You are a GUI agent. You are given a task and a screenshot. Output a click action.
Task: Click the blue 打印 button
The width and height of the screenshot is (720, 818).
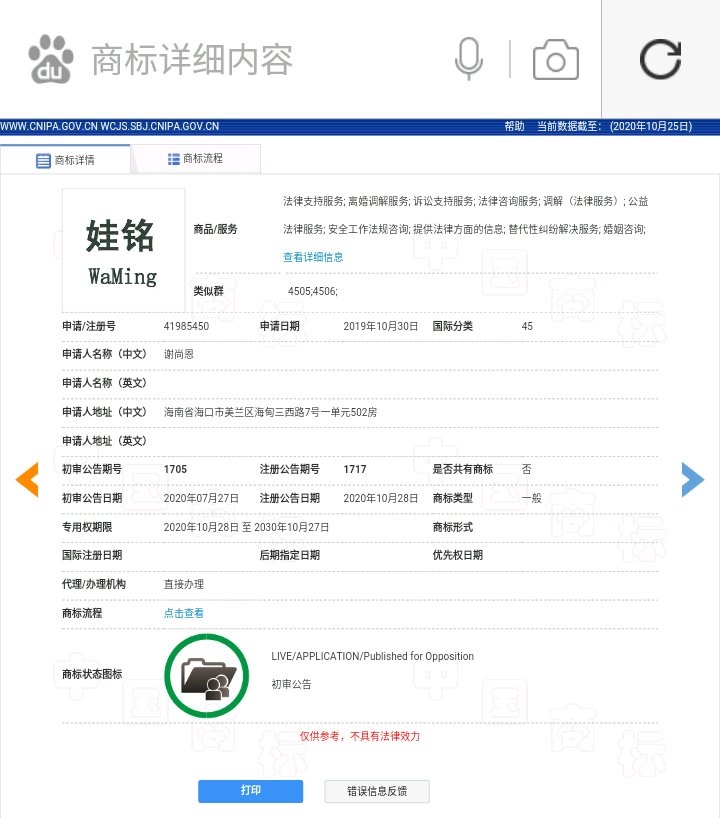pyautogui.click(x=250, y=791)
